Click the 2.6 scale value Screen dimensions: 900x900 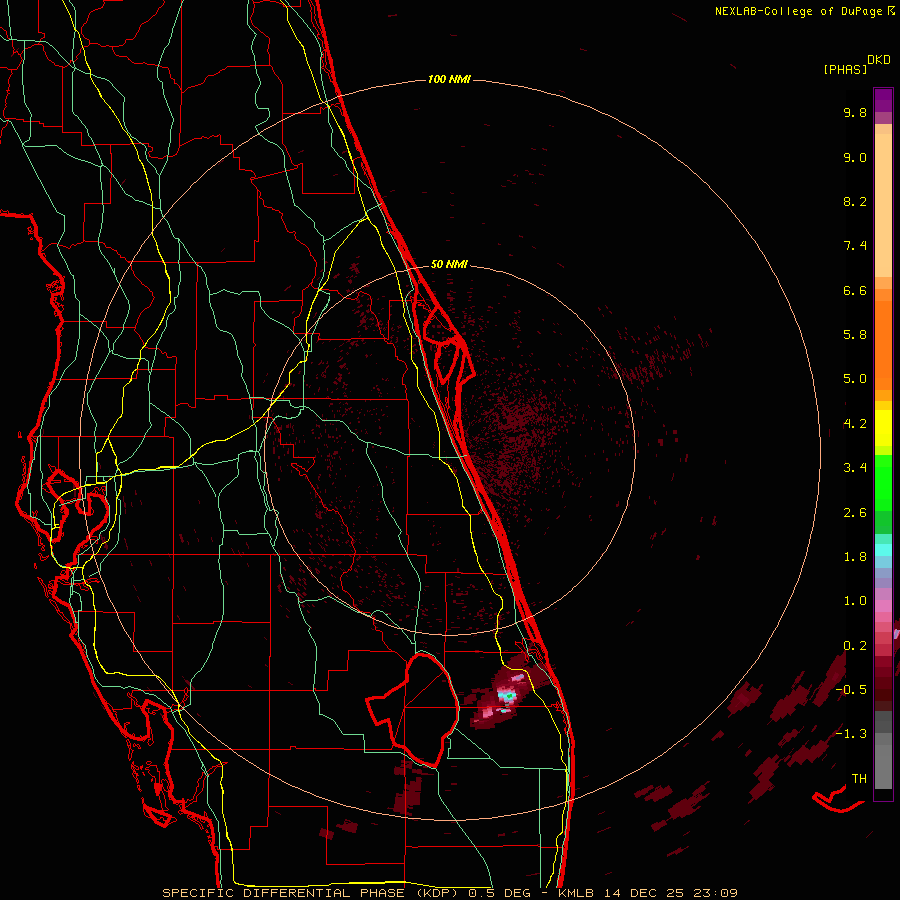(x=855, y=513)
